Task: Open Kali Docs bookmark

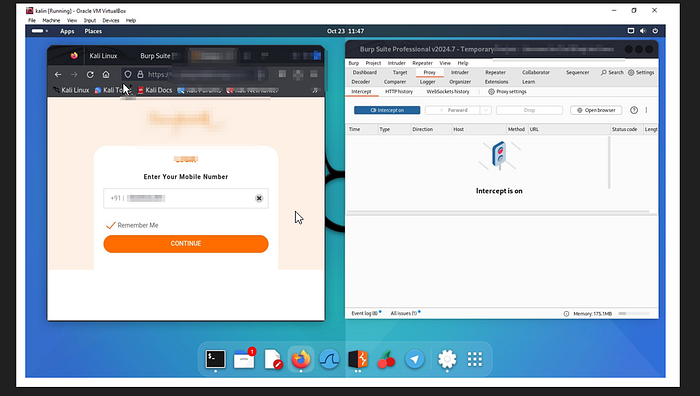Action: 154,90
